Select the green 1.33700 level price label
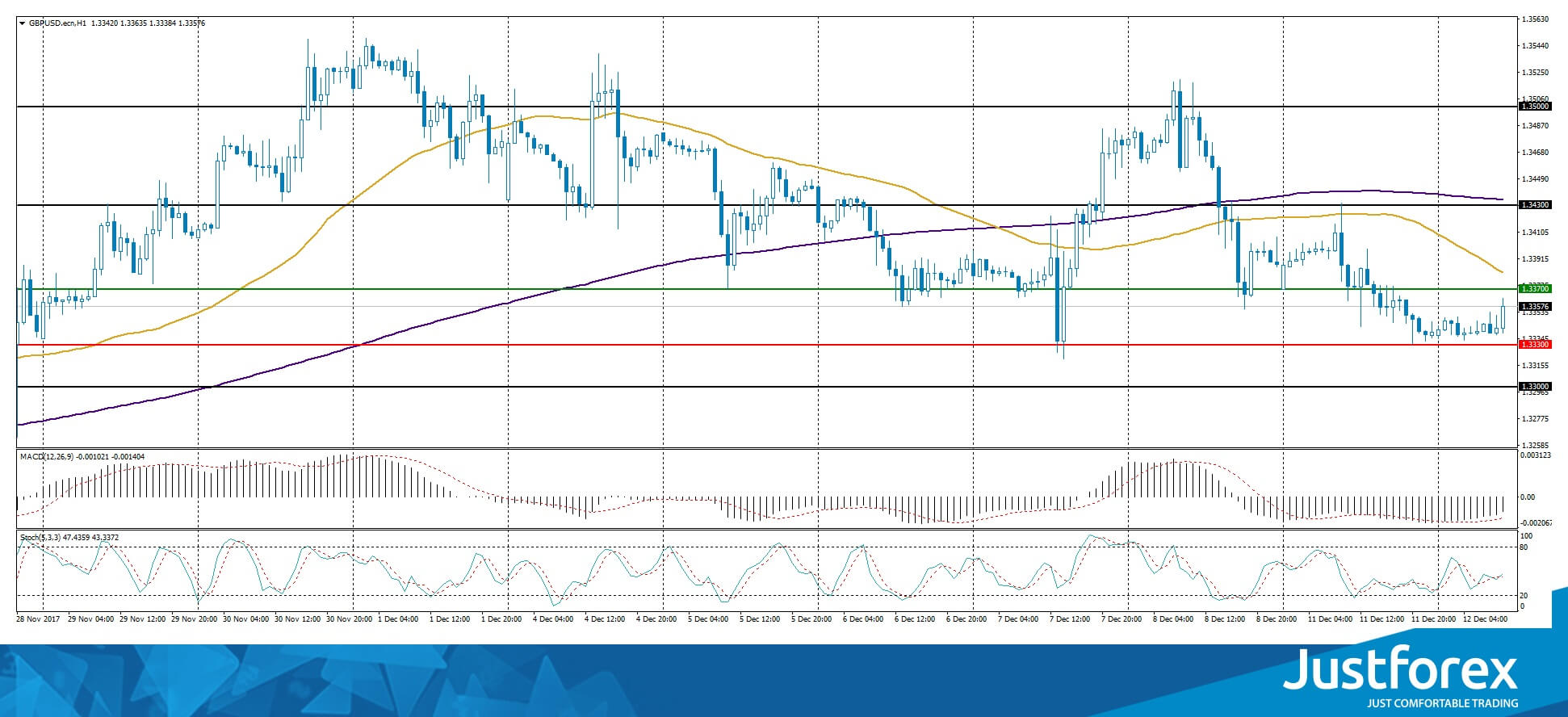Image resolution: width=1568 pixels, height=717 pixels. 1535,288
